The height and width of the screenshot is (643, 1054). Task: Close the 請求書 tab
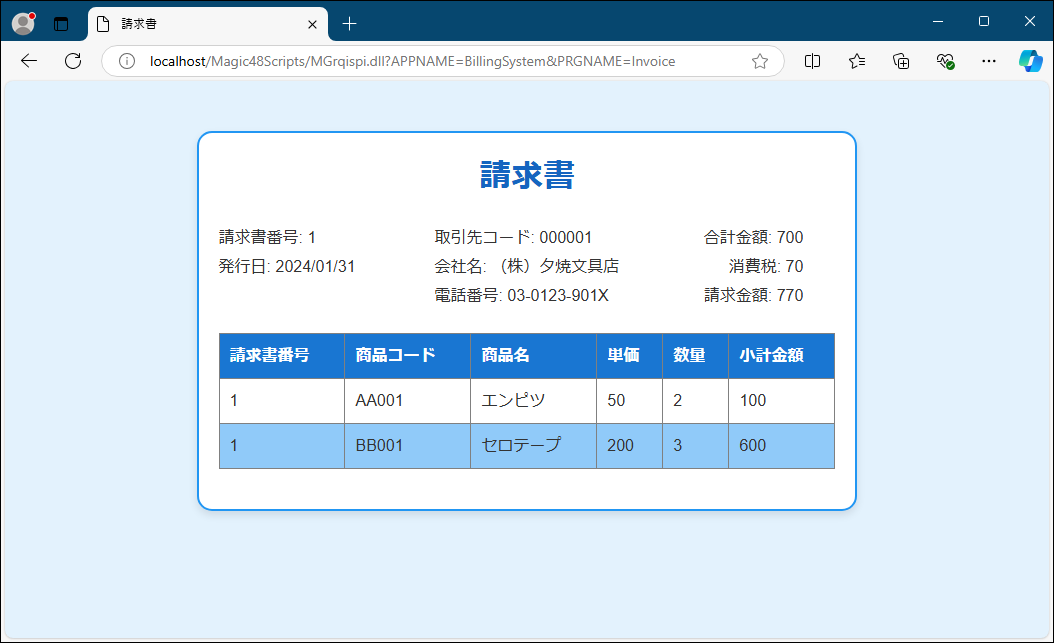pos(313,23)
